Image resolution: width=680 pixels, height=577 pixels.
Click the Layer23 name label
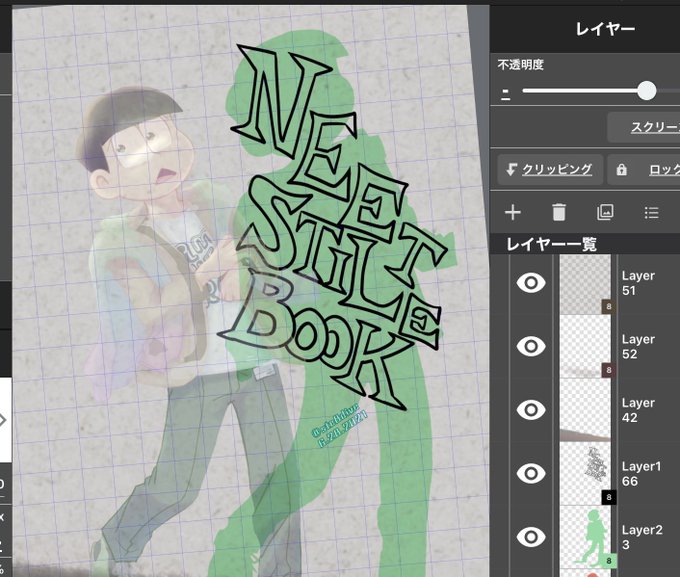(x=642, y=537)
